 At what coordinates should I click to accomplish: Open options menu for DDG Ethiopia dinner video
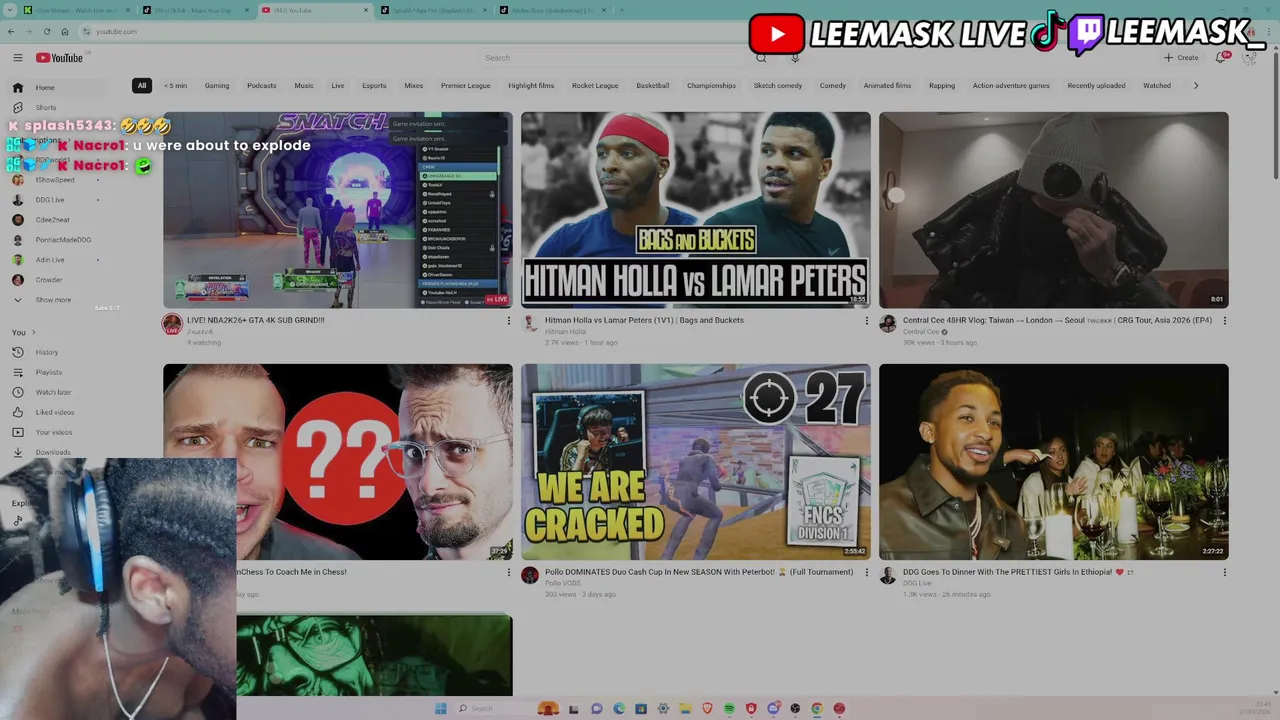1224,573
